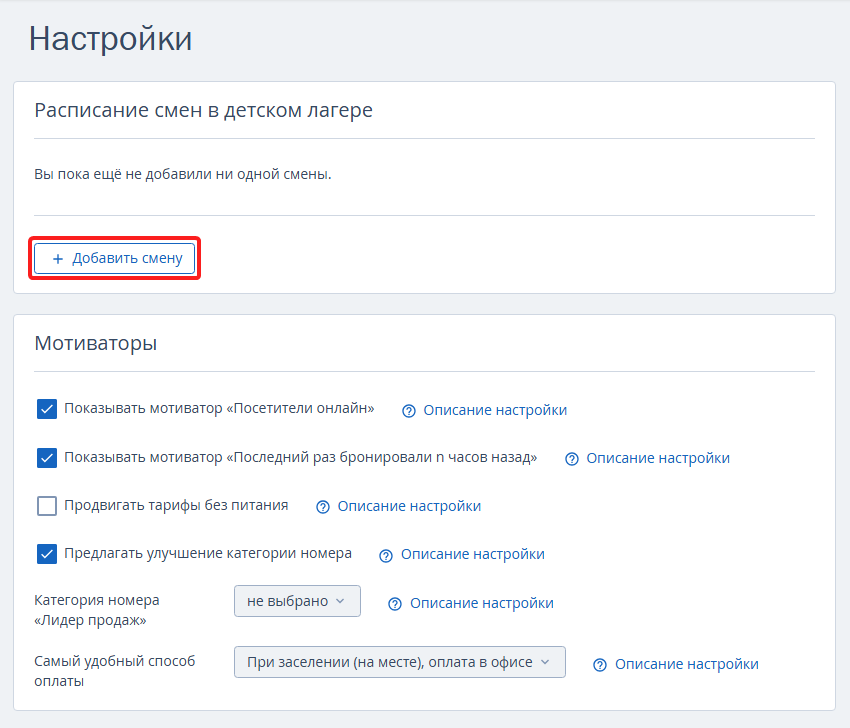
Task: Open «Описание настройки» link for улучшение категории номера
Action: (473, 555)
